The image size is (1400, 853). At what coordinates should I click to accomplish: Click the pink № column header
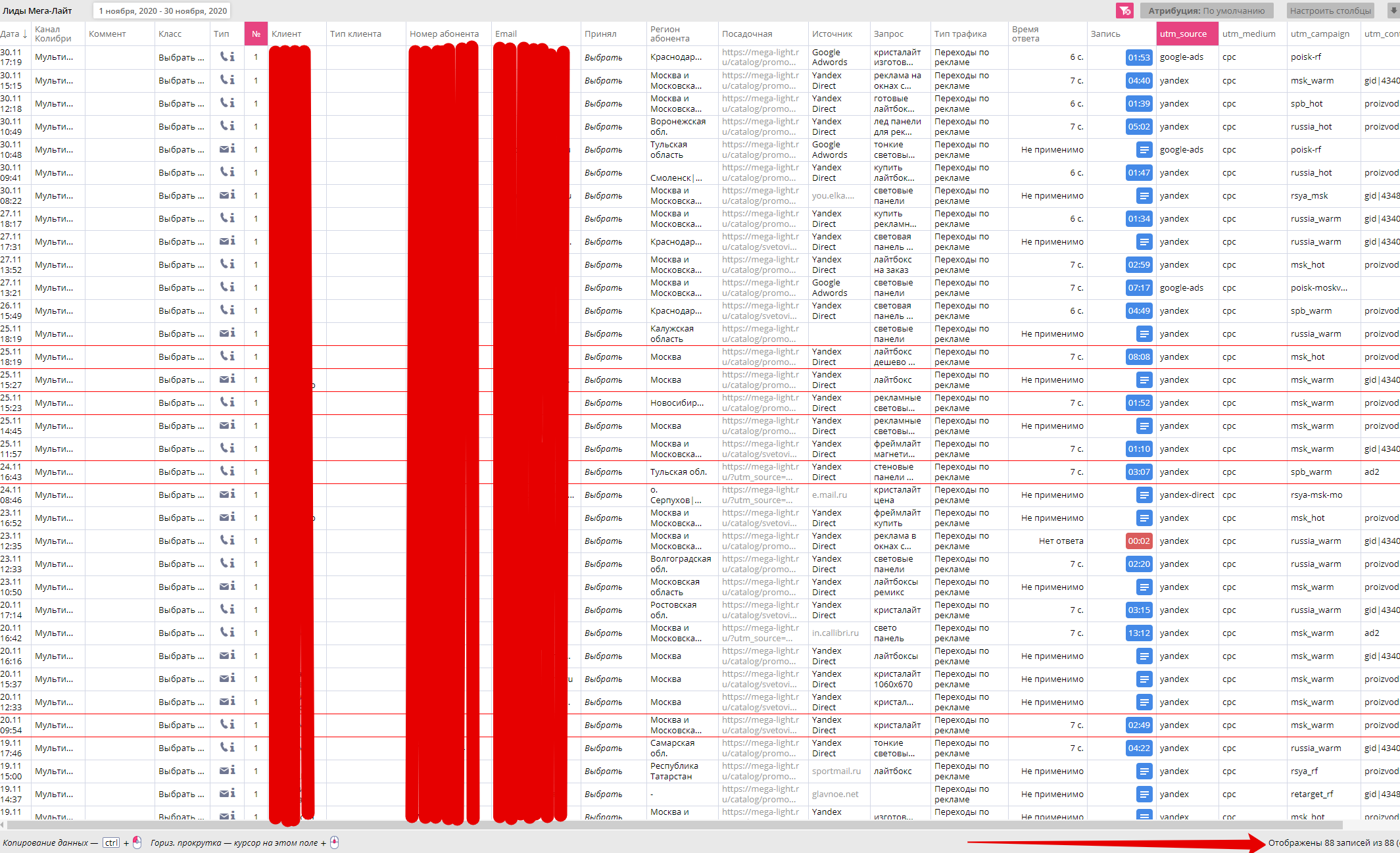256,34
